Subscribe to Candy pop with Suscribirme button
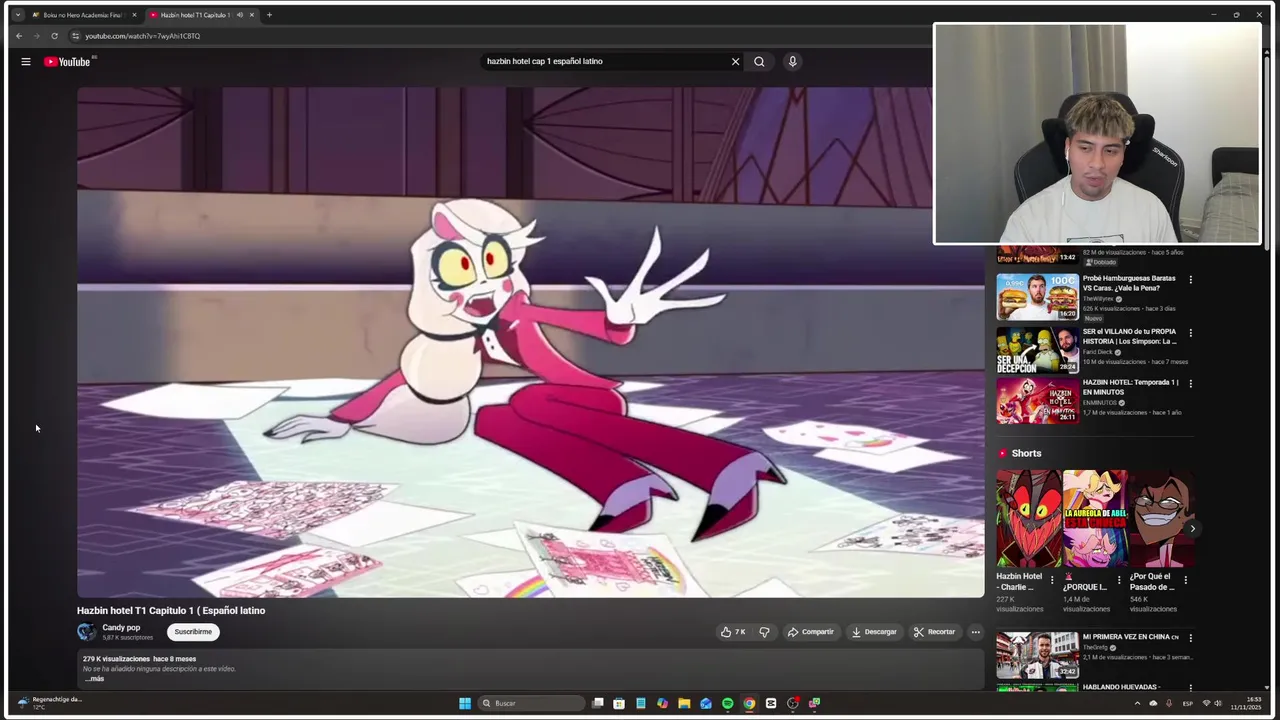Viewport: 1280px width, 720px height. tap(193, 632)
